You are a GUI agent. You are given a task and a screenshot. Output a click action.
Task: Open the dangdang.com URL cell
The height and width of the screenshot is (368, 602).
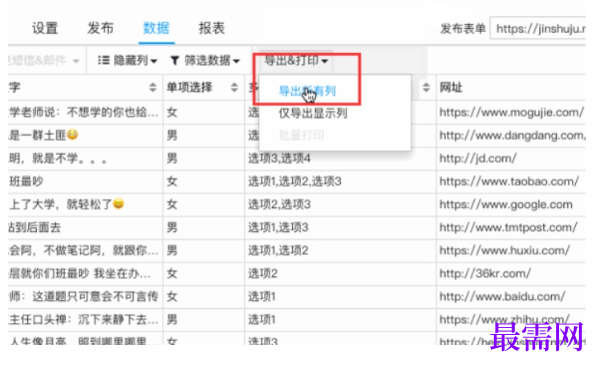(512, 135)
